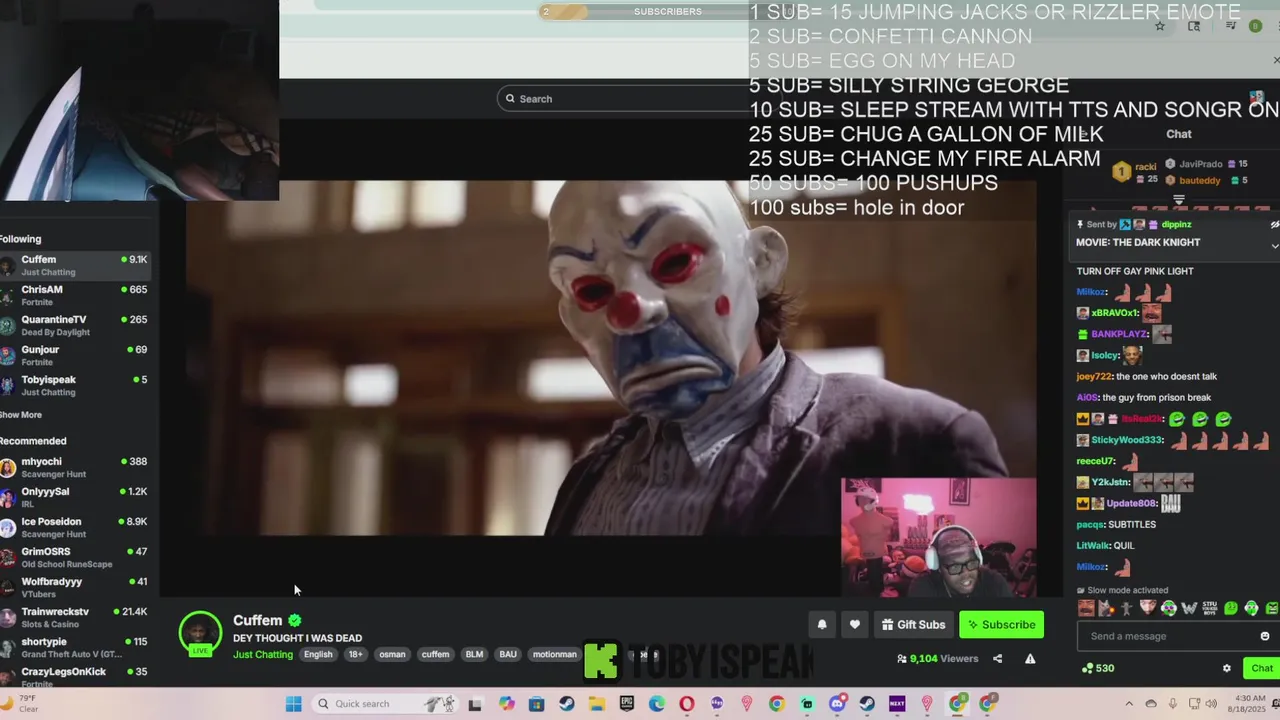
Task: Click the green Subscribe button
Action: [x=1001, y=625]
